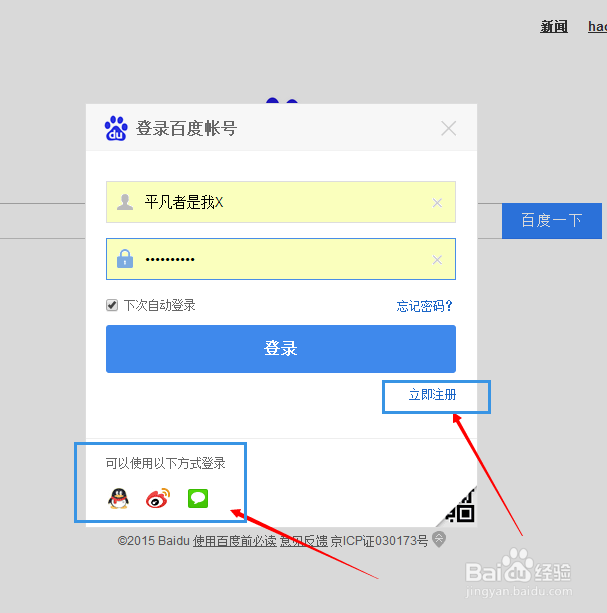The height and width of the screenshot is (613, 607).
Task: Click the Baidu paw logo in dialog header
Action: tap(116, 128)
